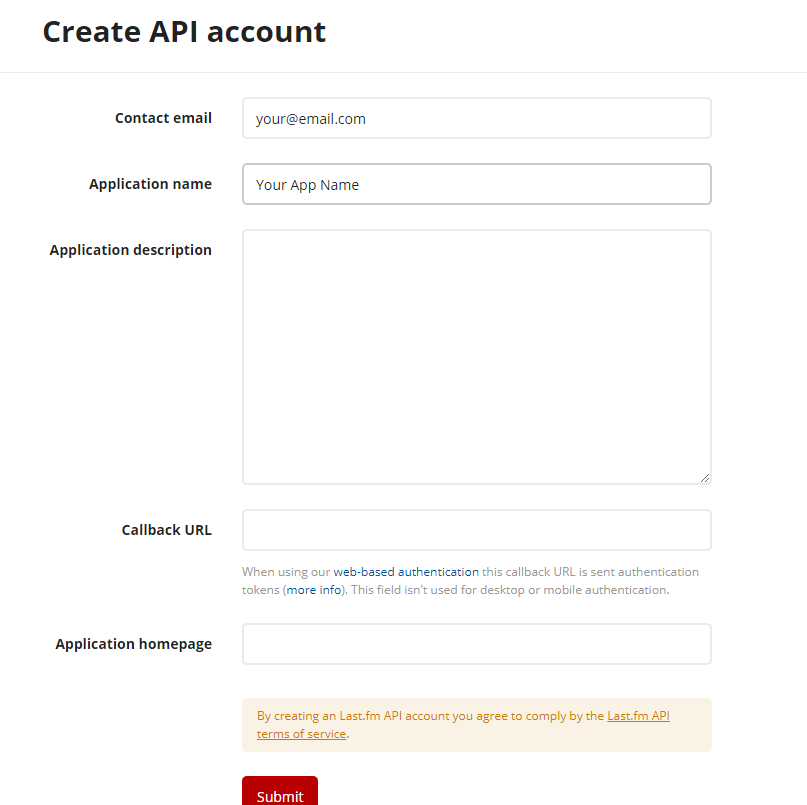Click the 'Application name' label
The width and height of the screenshot is (807, 805).
point(150,184)
